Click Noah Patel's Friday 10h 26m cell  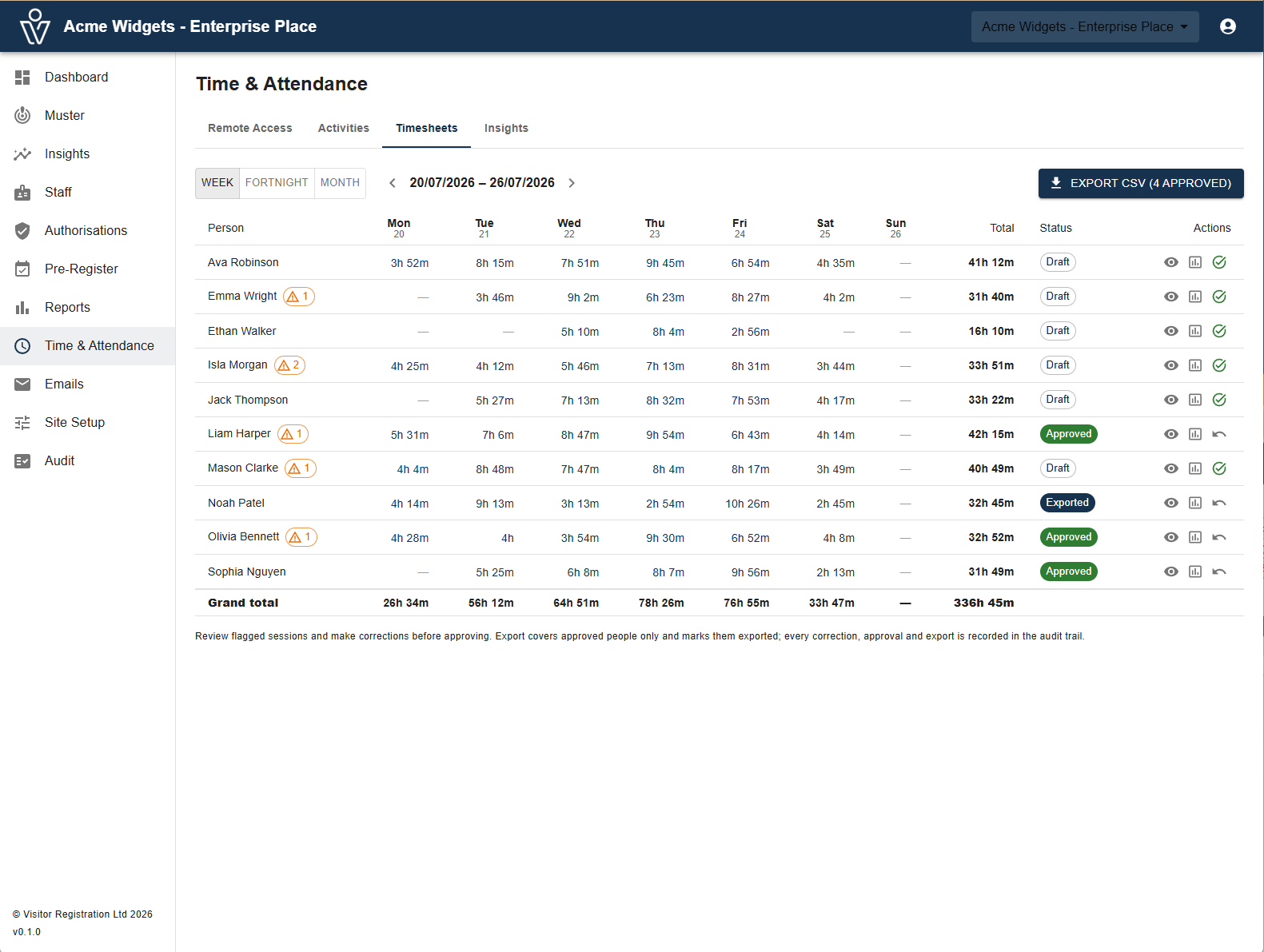[748, 504]
